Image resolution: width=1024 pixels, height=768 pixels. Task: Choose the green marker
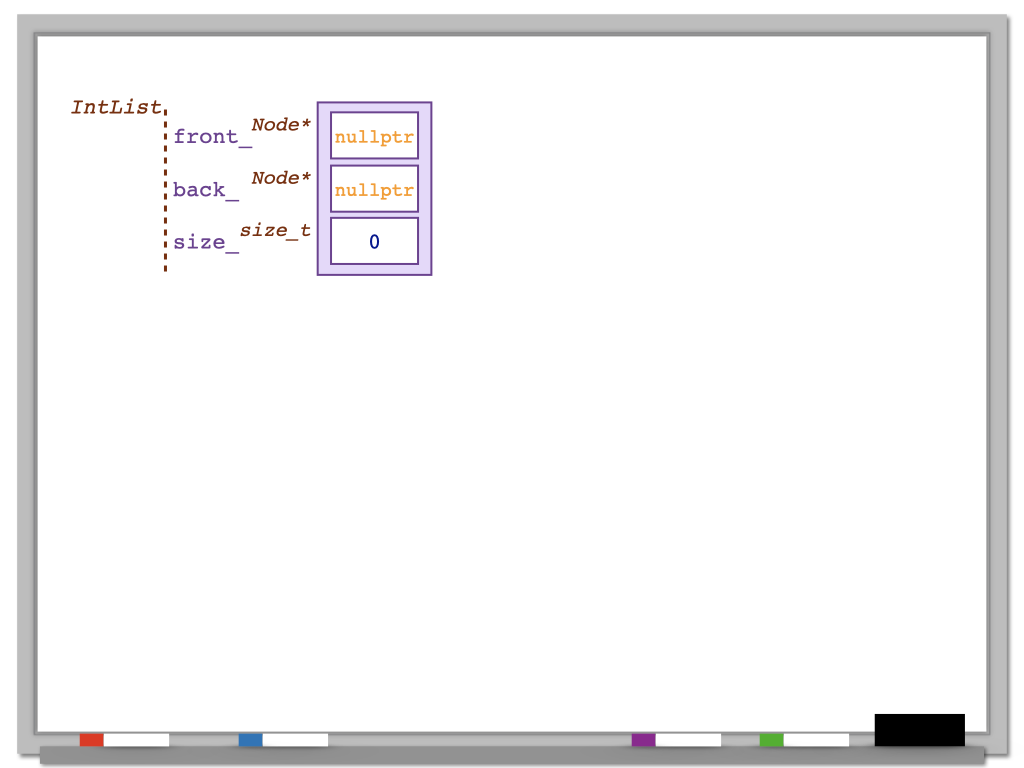tap(804, 740)
